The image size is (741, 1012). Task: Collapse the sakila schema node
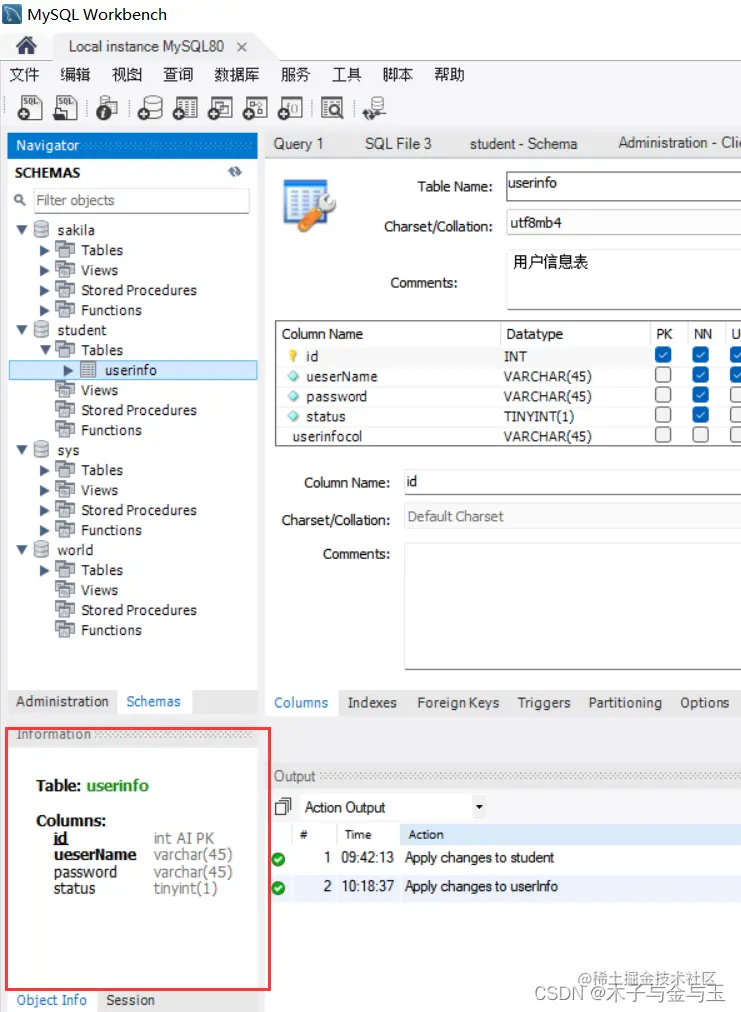(x=21, y=230)
